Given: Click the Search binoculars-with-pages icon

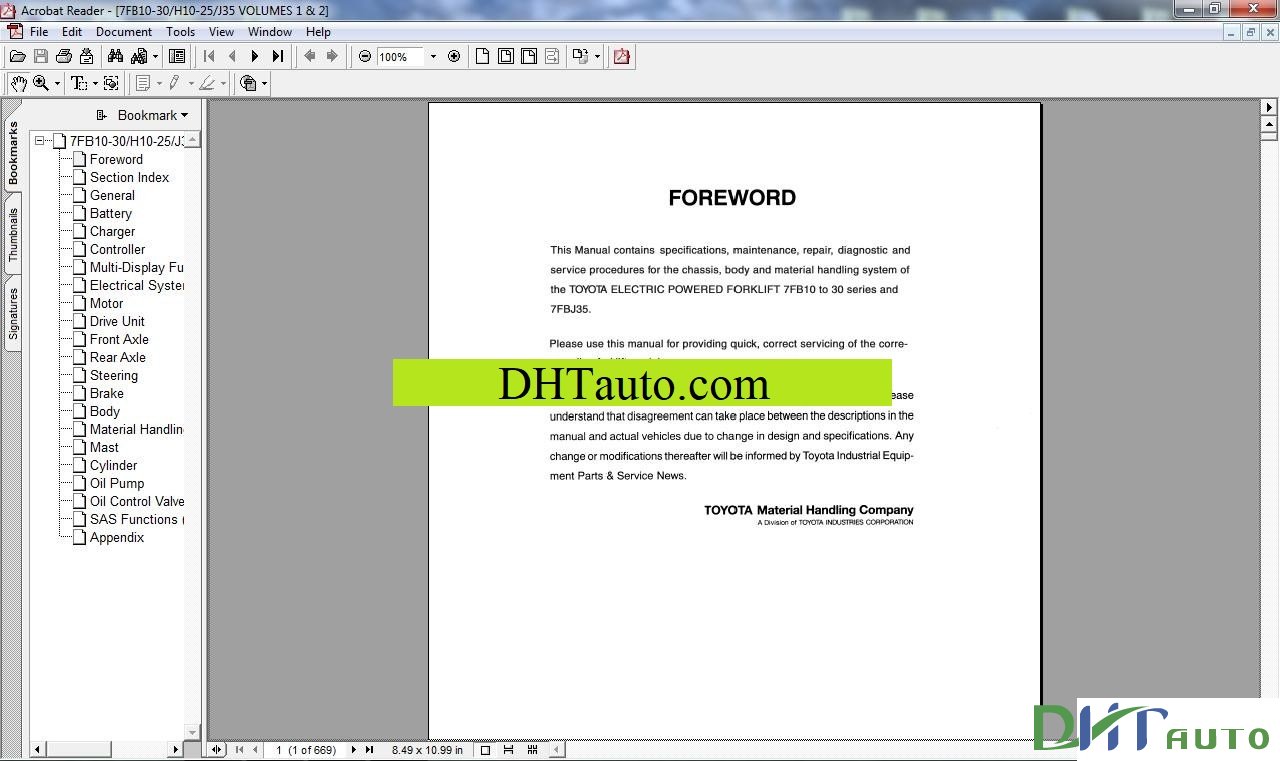Looking at the screenshot, I should (138, 56).
